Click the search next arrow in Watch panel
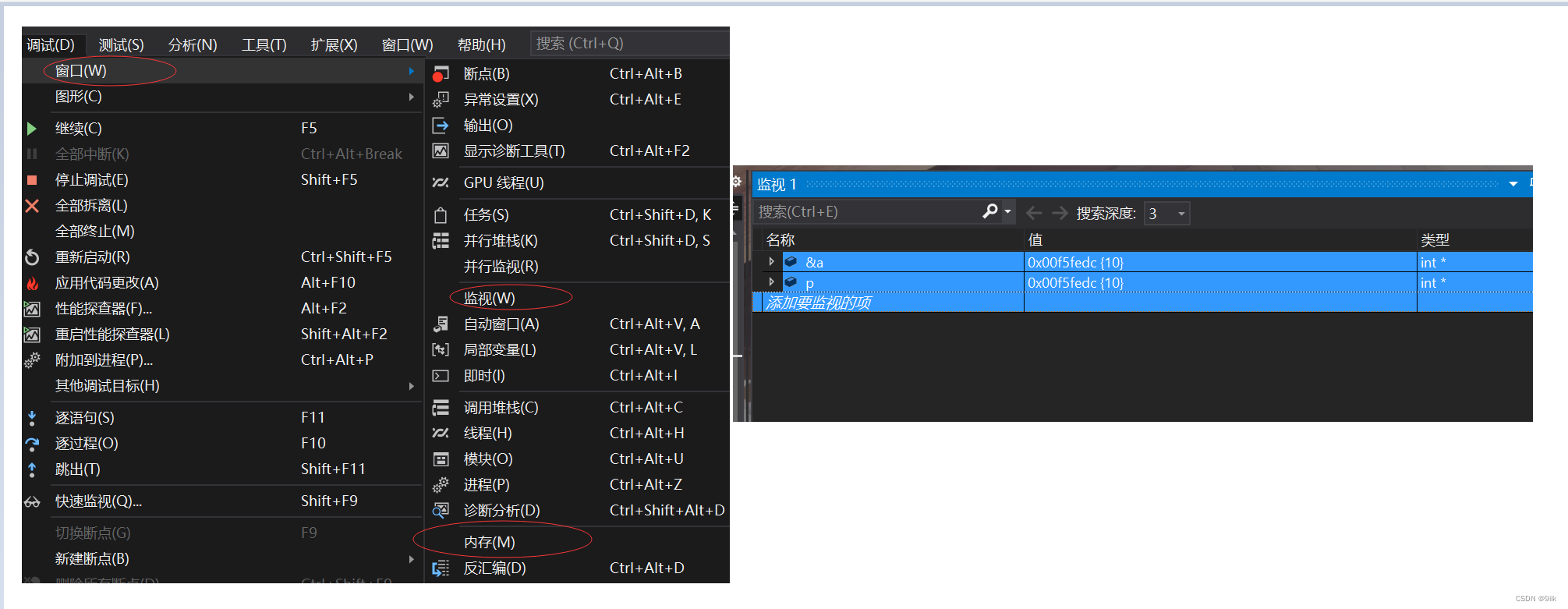 pyautogui.click(x=1059, y=213)
